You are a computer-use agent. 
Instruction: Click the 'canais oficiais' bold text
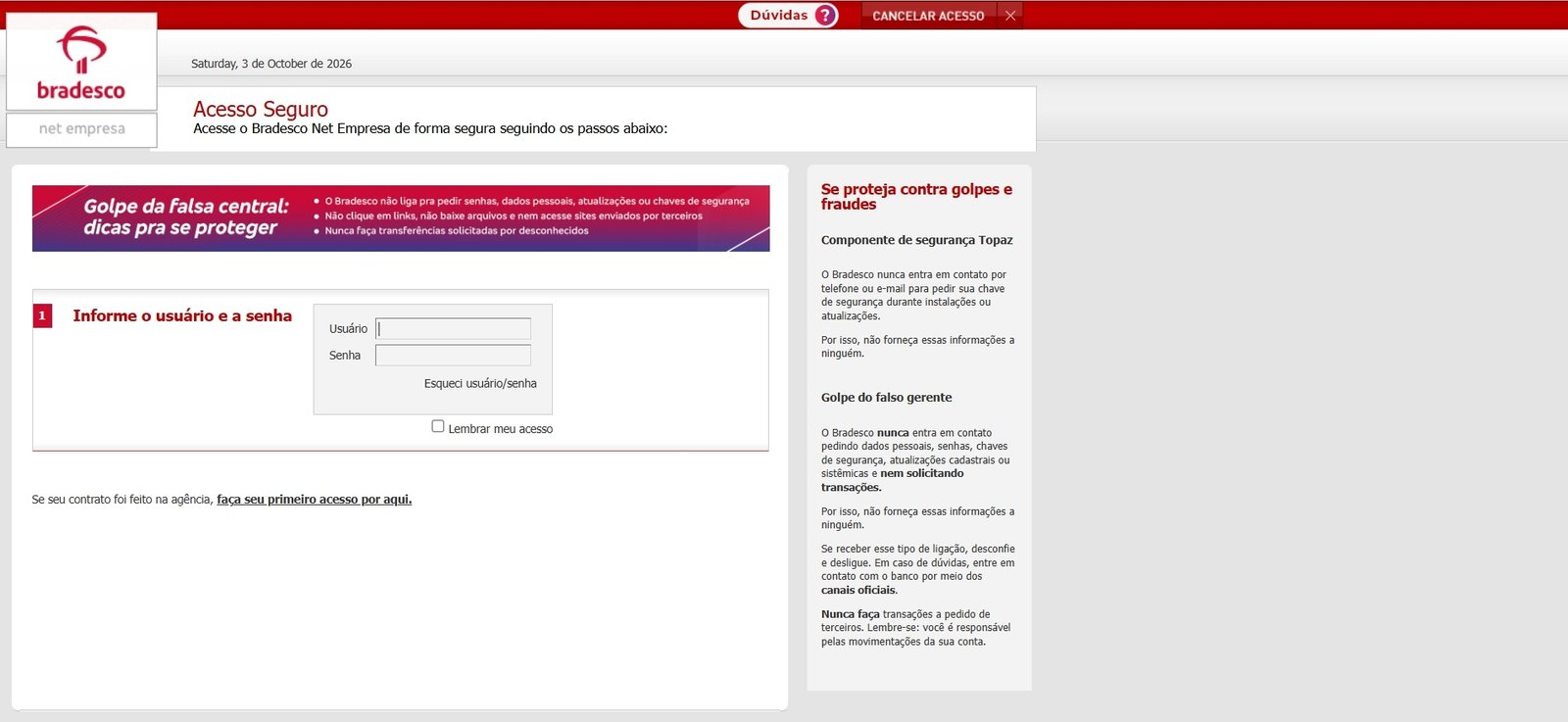tap(858, 591)
